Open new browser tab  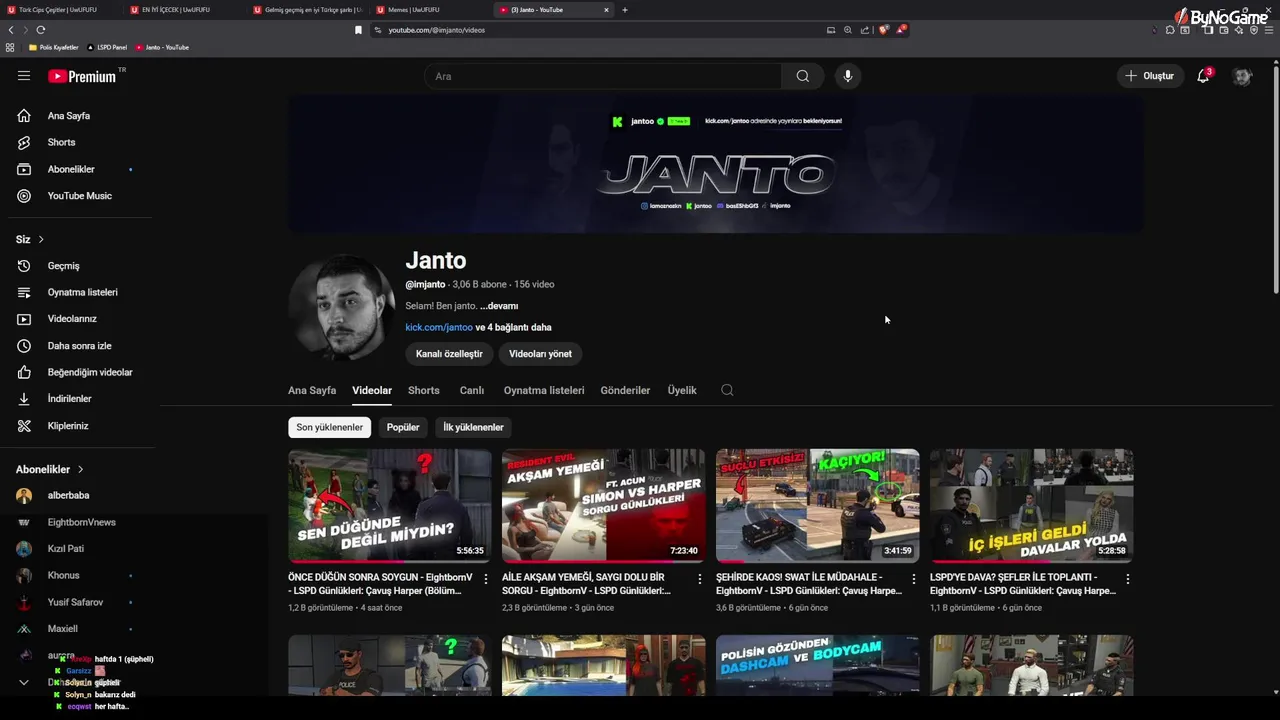625,10
